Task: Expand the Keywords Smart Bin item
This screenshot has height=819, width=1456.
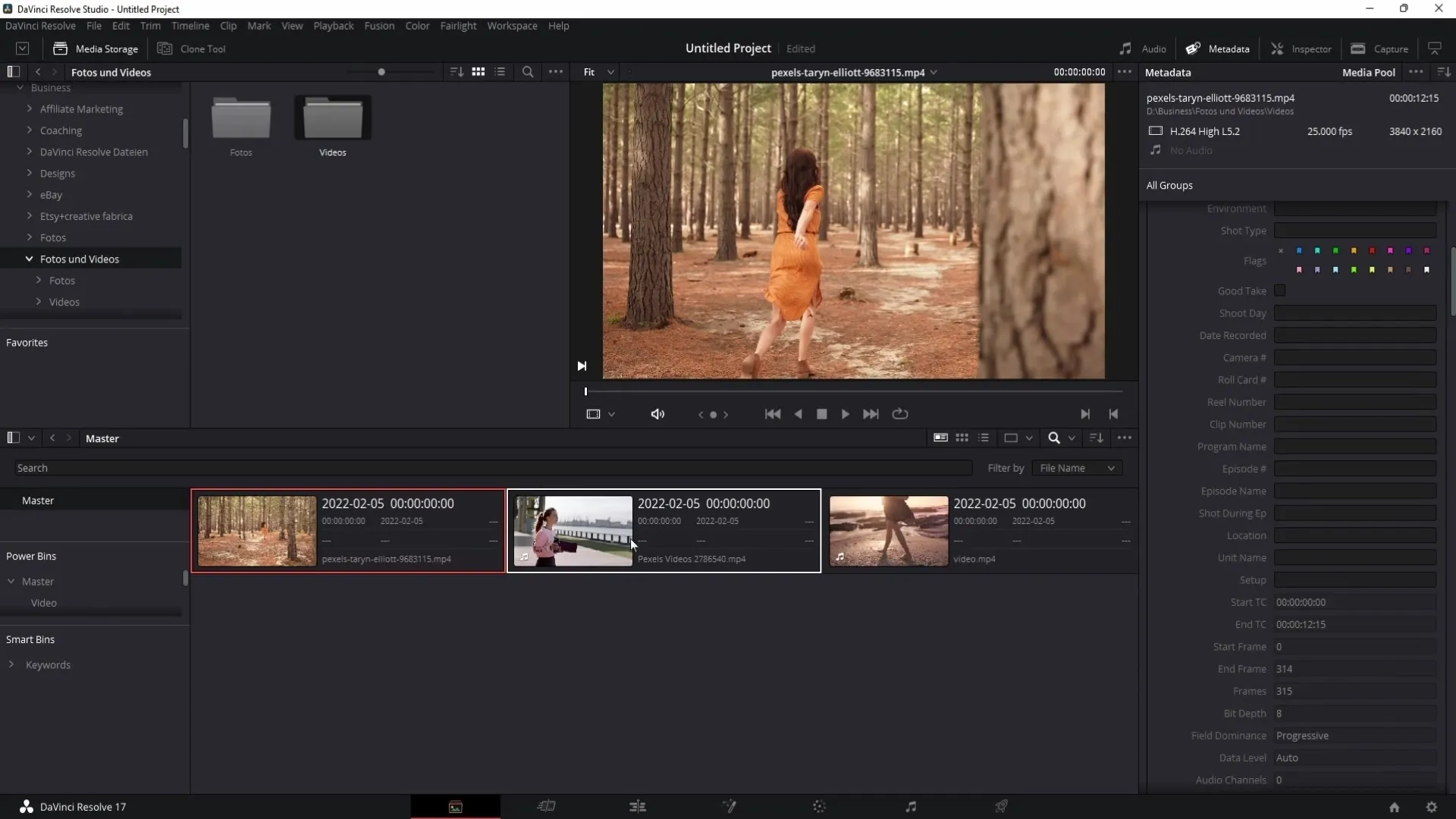Action: click(11, 664)
